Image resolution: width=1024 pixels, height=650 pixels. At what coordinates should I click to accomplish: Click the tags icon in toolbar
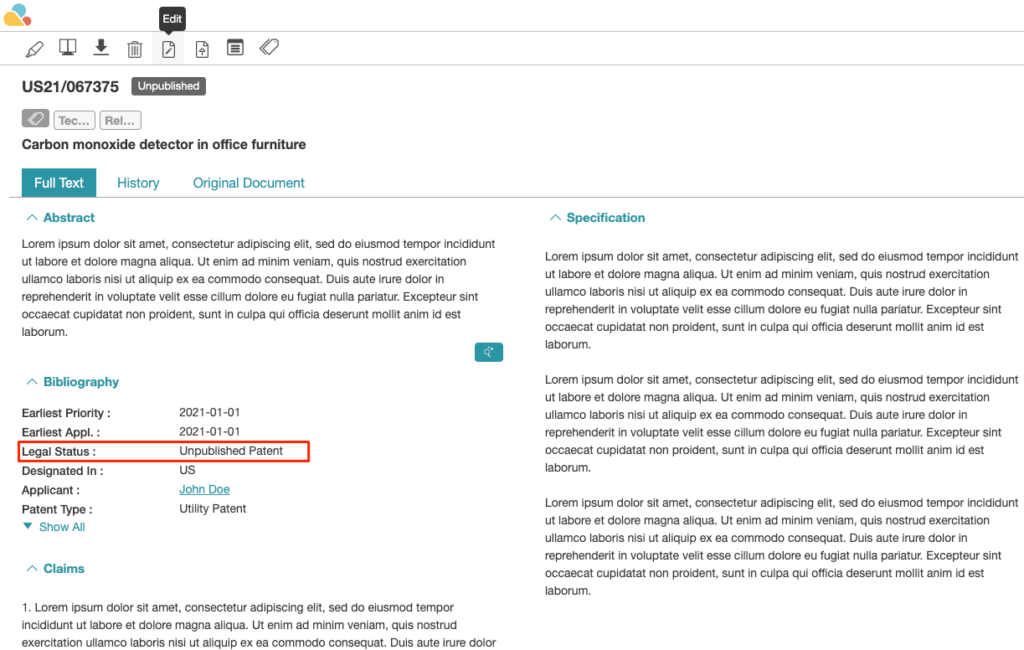coord(269,48)
